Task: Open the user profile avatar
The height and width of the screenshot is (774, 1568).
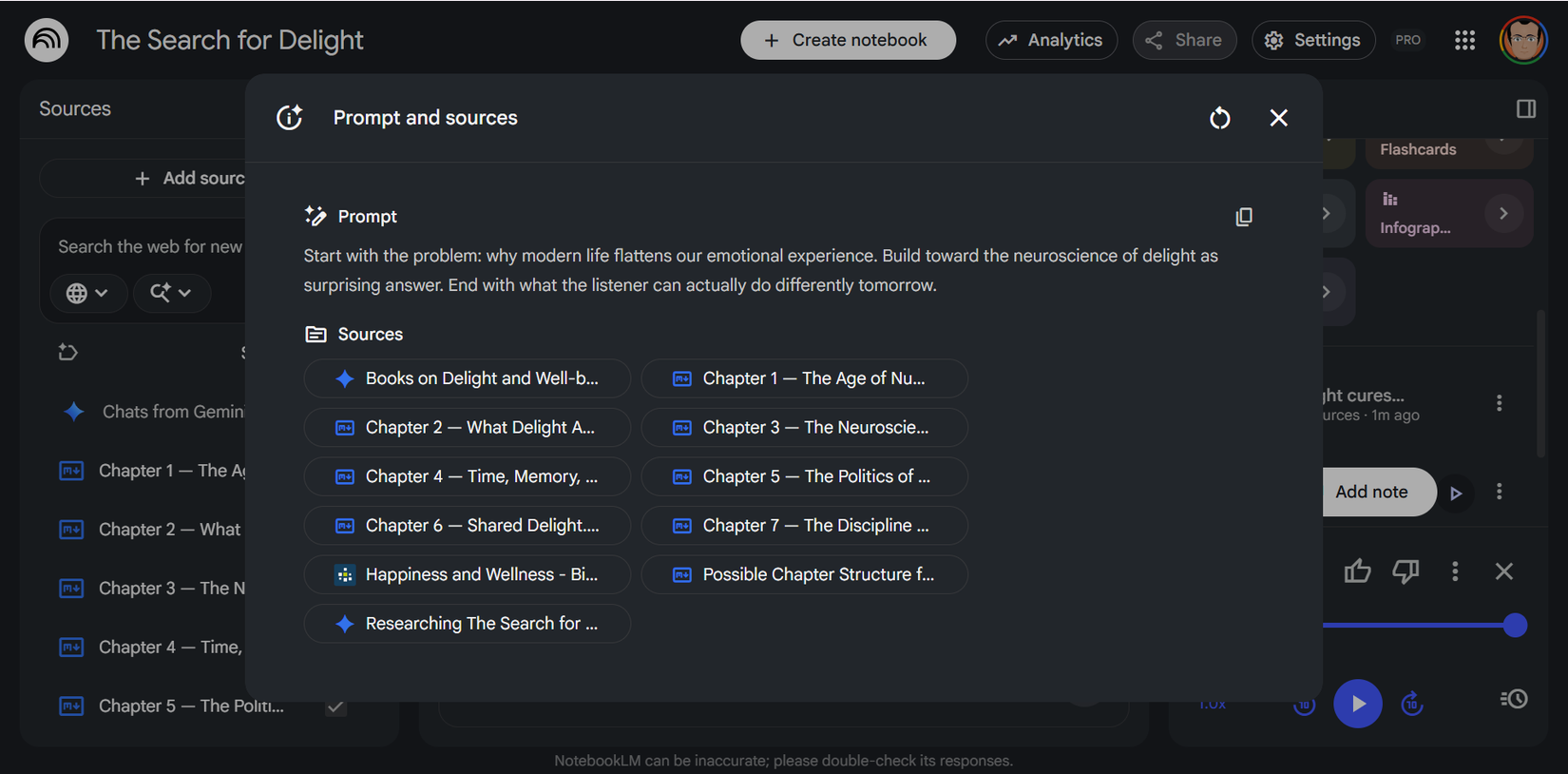Action: click(1523, 40)
